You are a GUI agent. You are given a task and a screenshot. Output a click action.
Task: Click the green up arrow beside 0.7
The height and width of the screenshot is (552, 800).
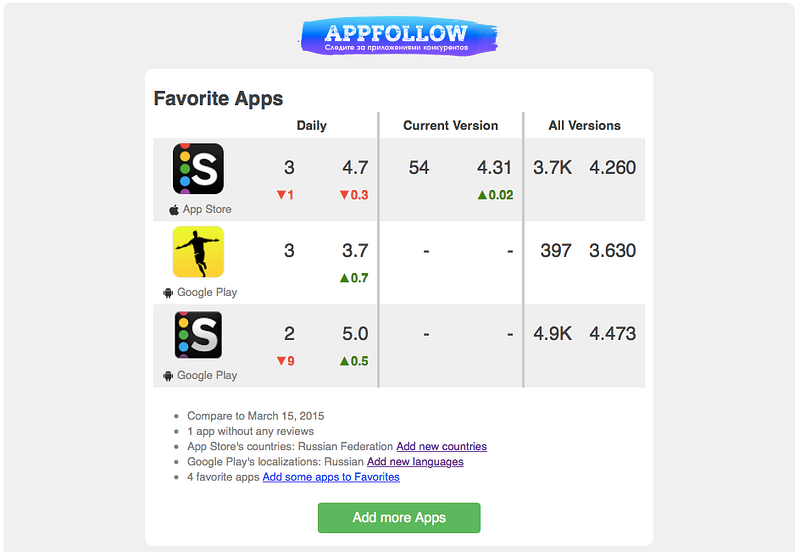[344, 278]
